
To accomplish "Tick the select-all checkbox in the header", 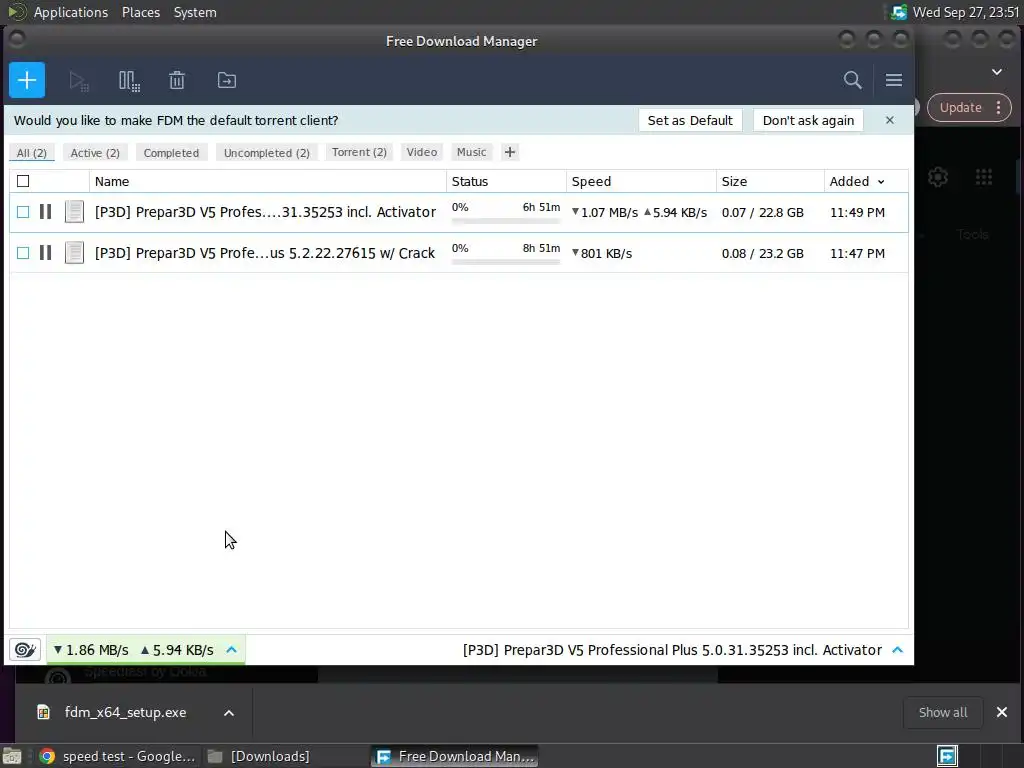I will click(x=23, y=181).
